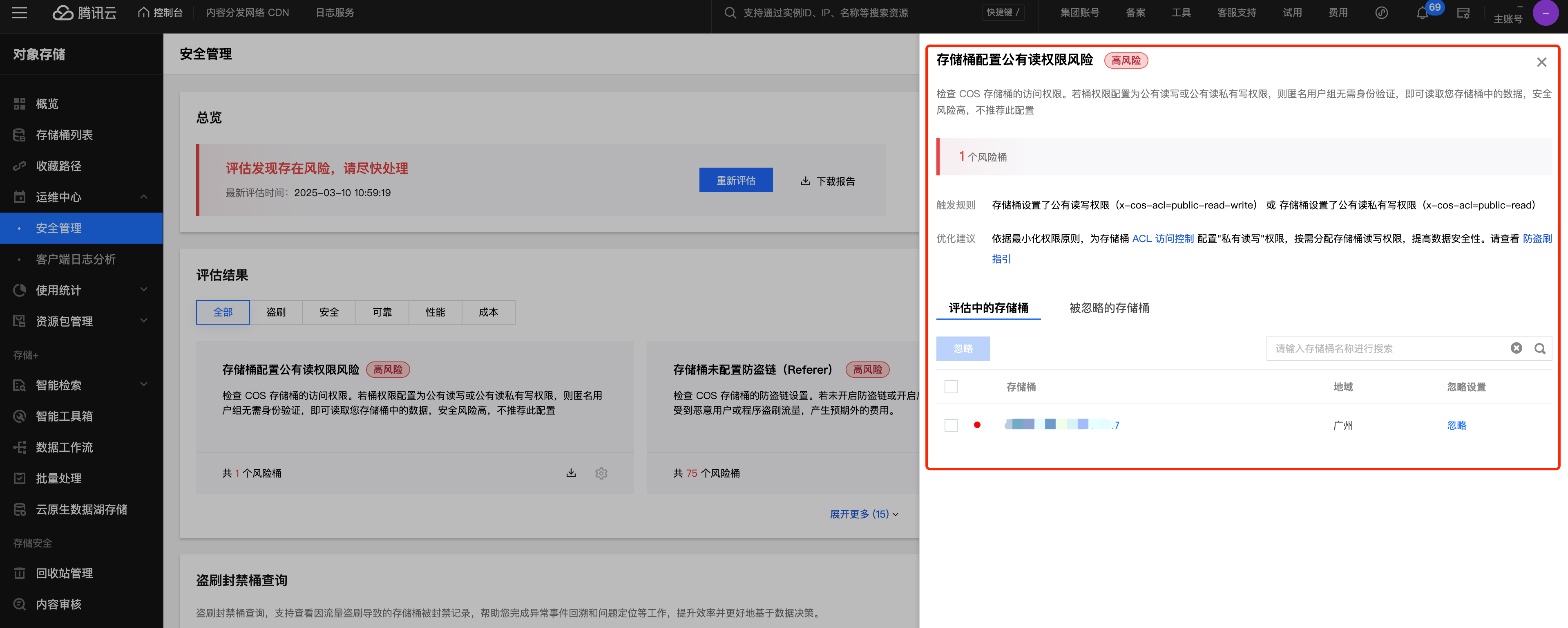This screenshot has width=1568, height=628.
Task: Go to the console home icon
Action: pos(143,12)
